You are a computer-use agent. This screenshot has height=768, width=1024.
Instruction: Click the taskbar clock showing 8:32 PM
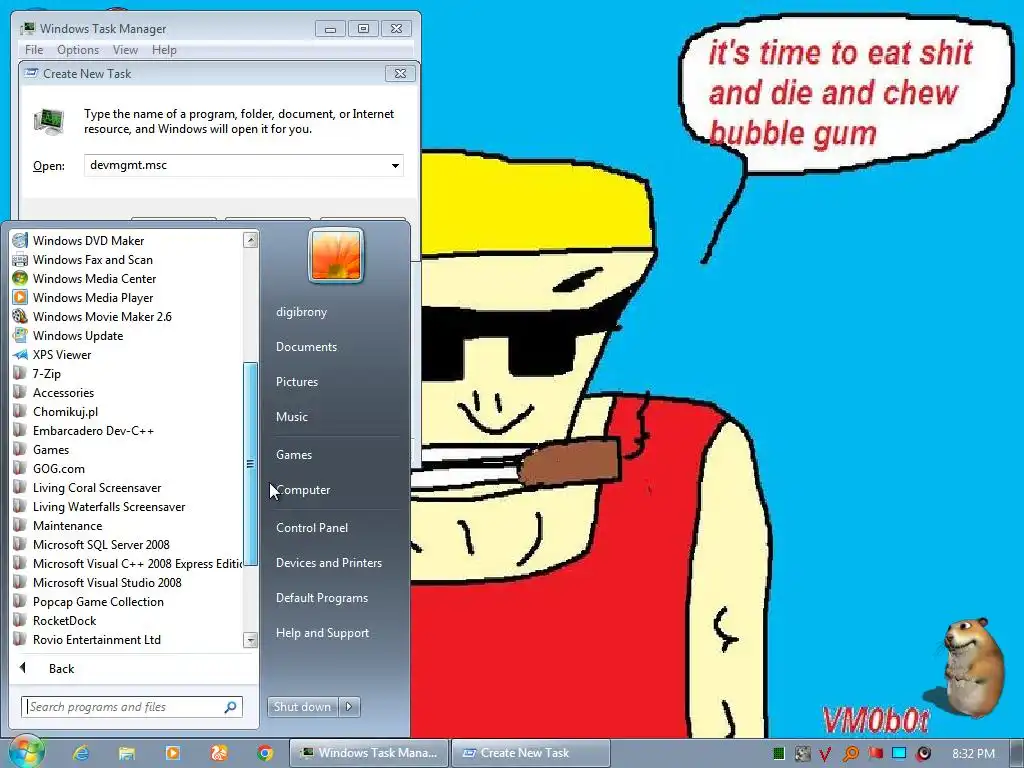pyautogui.click(x=973, y=754)
